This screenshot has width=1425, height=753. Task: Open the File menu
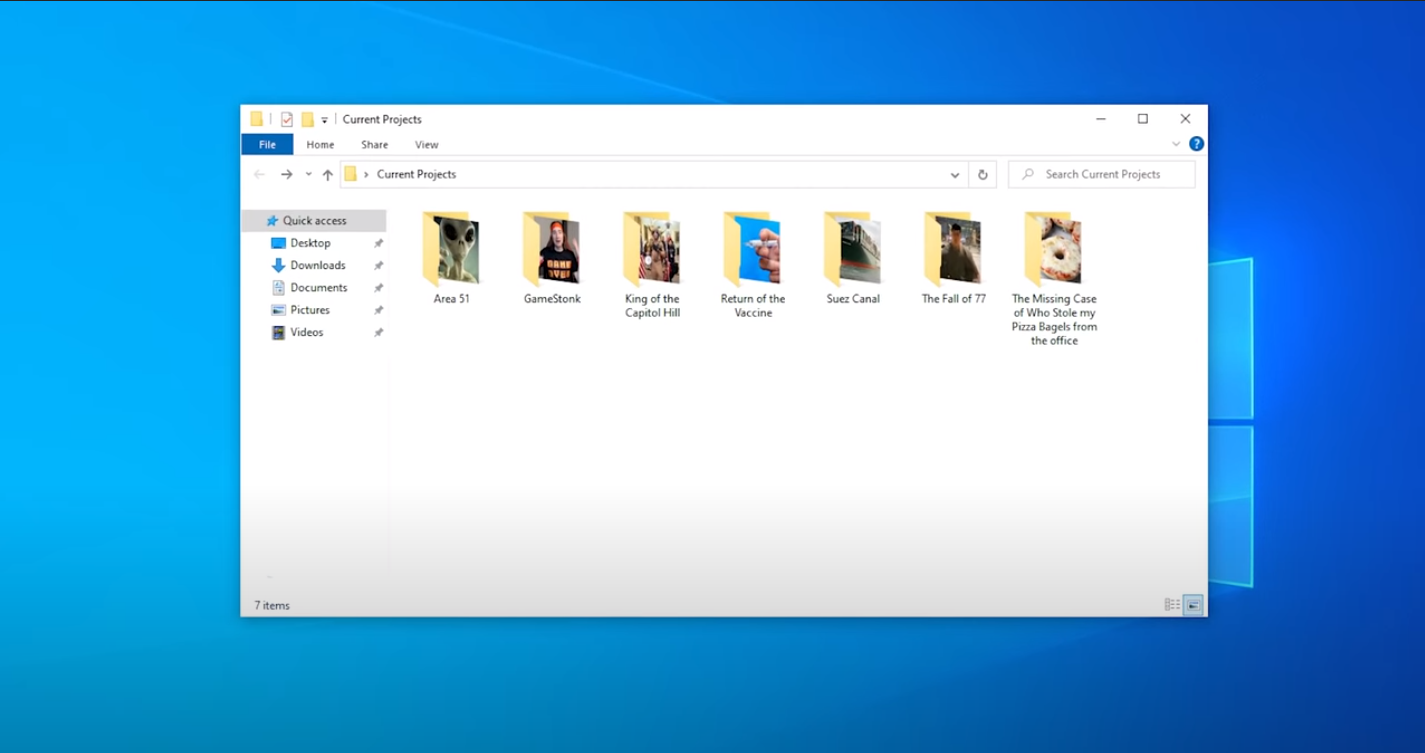pos(267,145)
